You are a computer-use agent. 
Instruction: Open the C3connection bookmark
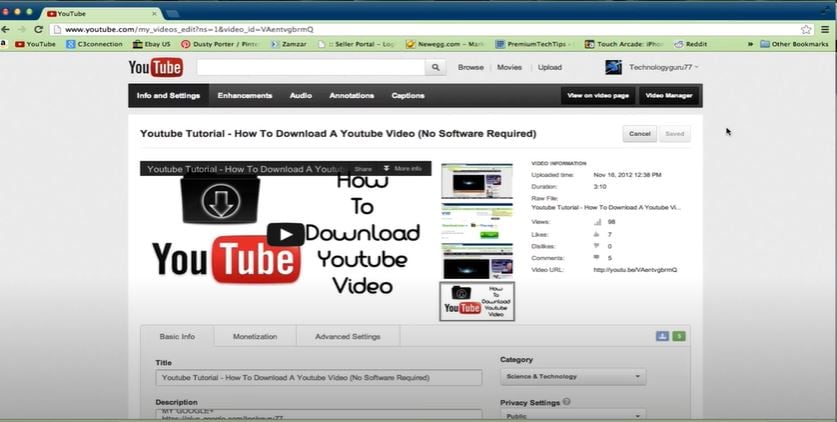tap(94, 44)
